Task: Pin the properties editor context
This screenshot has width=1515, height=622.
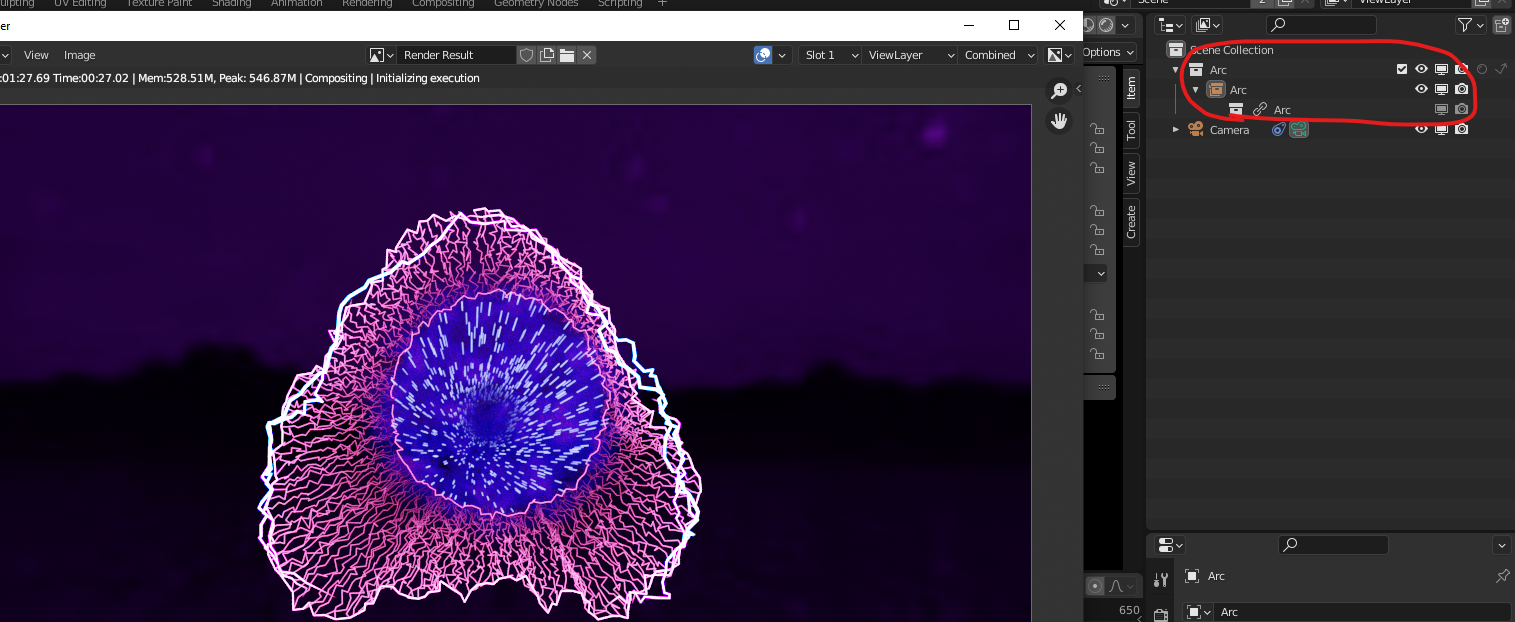Action: click(1502, 576)
